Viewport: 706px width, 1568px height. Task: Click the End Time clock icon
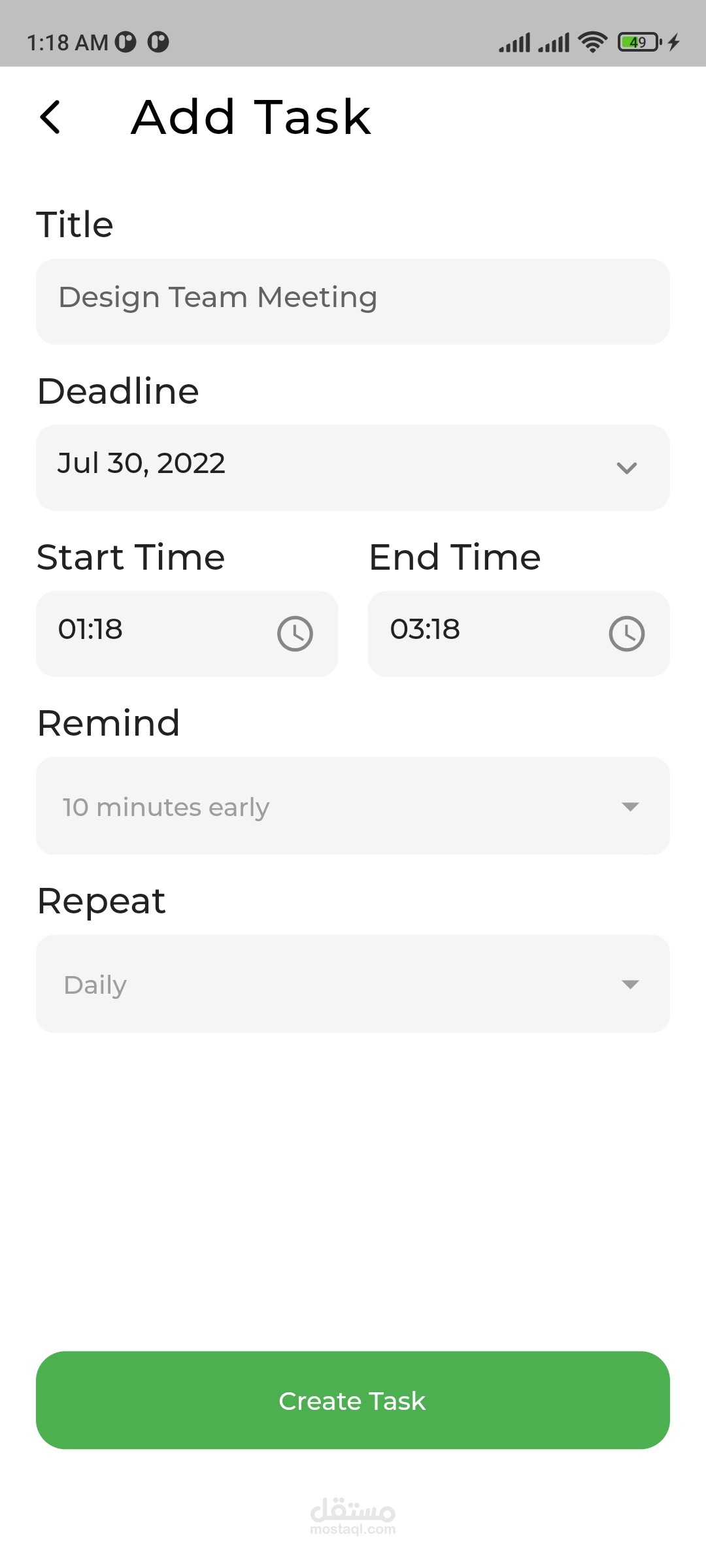(x=626, y=634)
